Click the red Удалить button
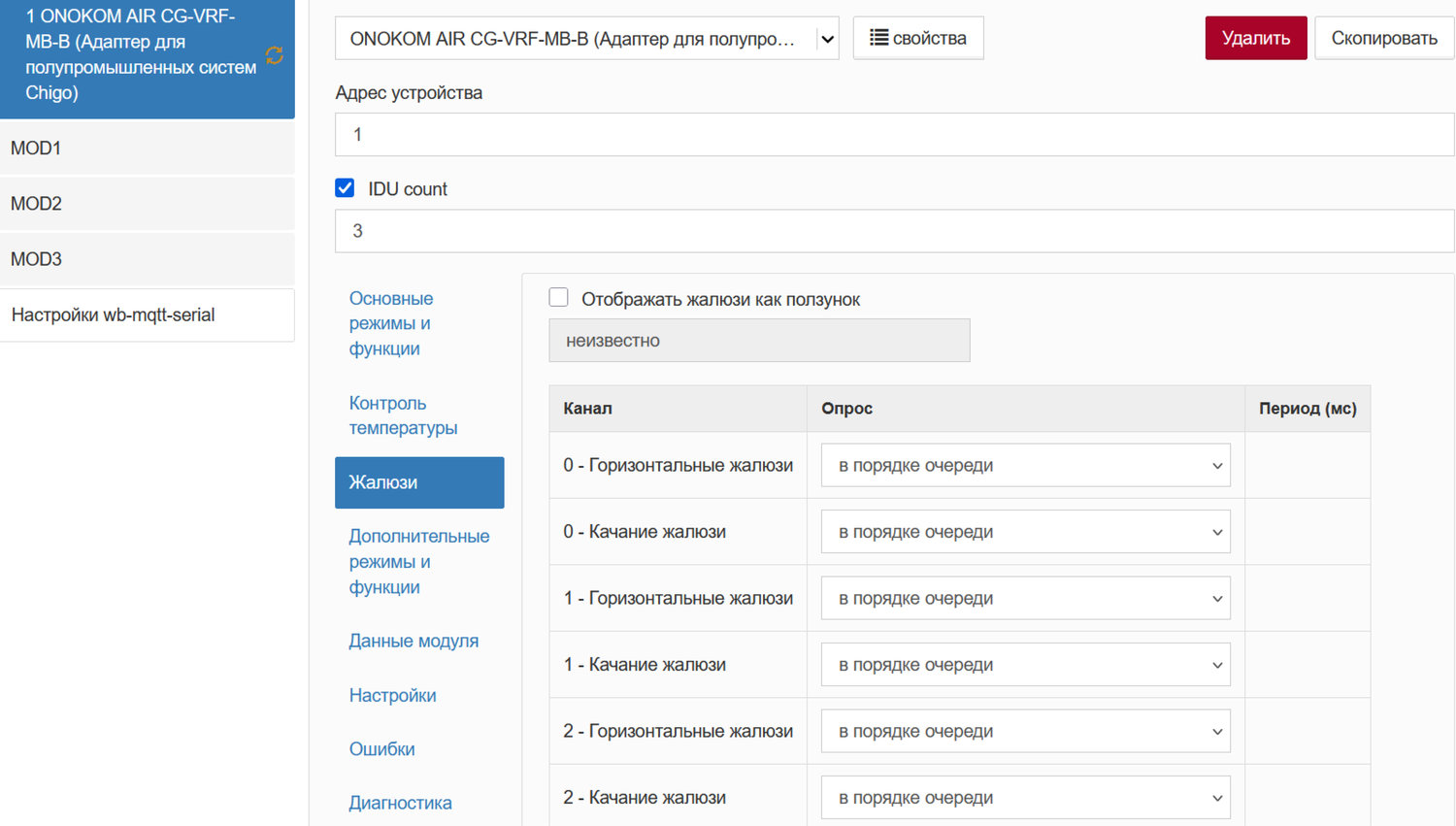The image size is (1456, 826). pyautogui.click(x=1255, y=38)
